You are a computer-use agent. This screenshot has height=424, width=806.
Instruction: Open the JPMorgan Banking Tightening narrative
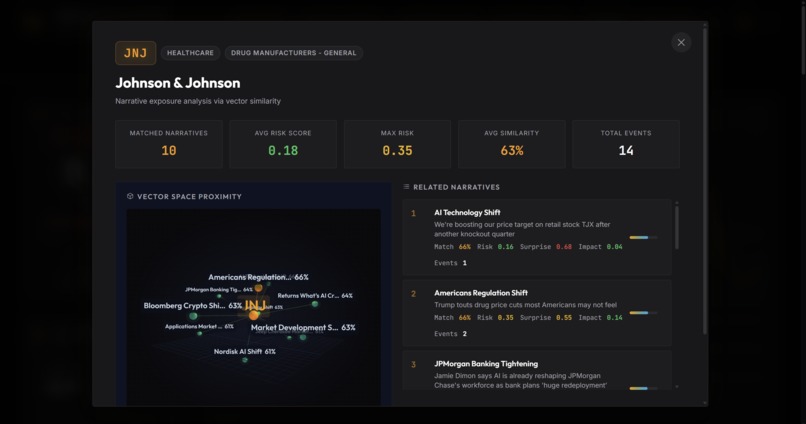coord(537,370)
